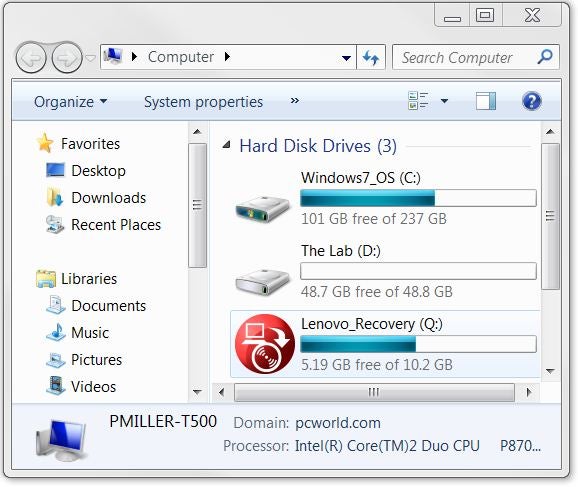Open Recent Places in Favorites
This screenshot has width=578, height=487.
pyautogui.click(x=116, y=225)
